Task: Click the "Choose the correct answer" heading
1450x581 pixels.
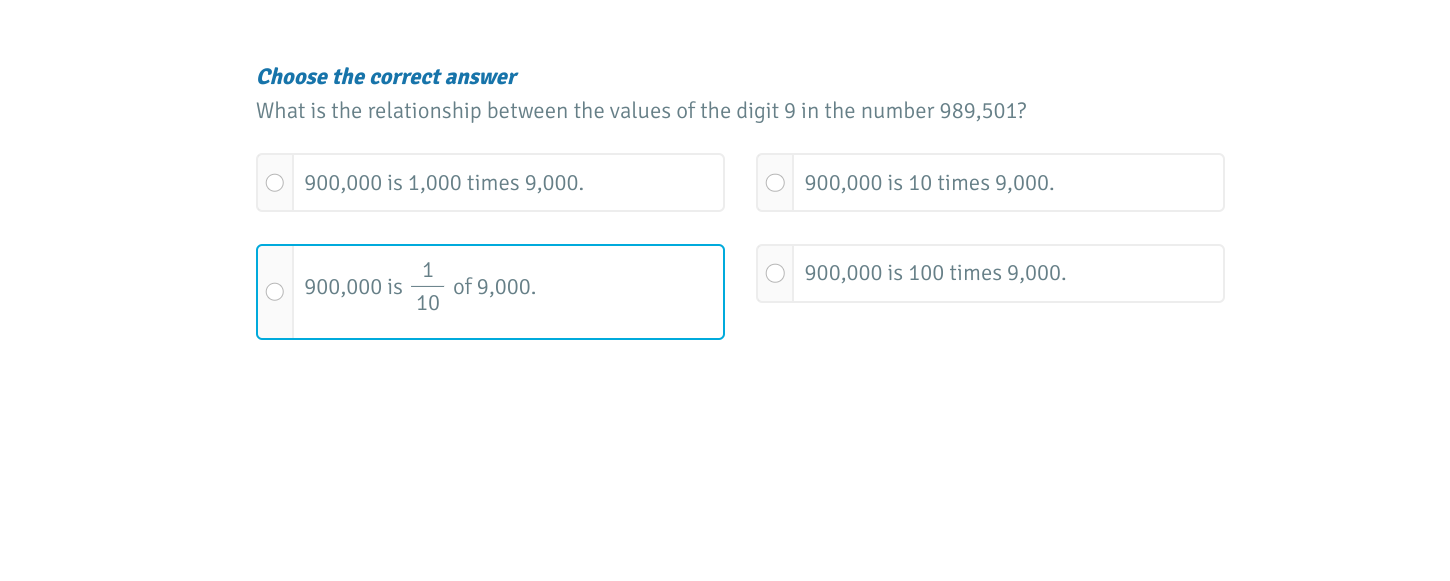Action: pos(386,76)
